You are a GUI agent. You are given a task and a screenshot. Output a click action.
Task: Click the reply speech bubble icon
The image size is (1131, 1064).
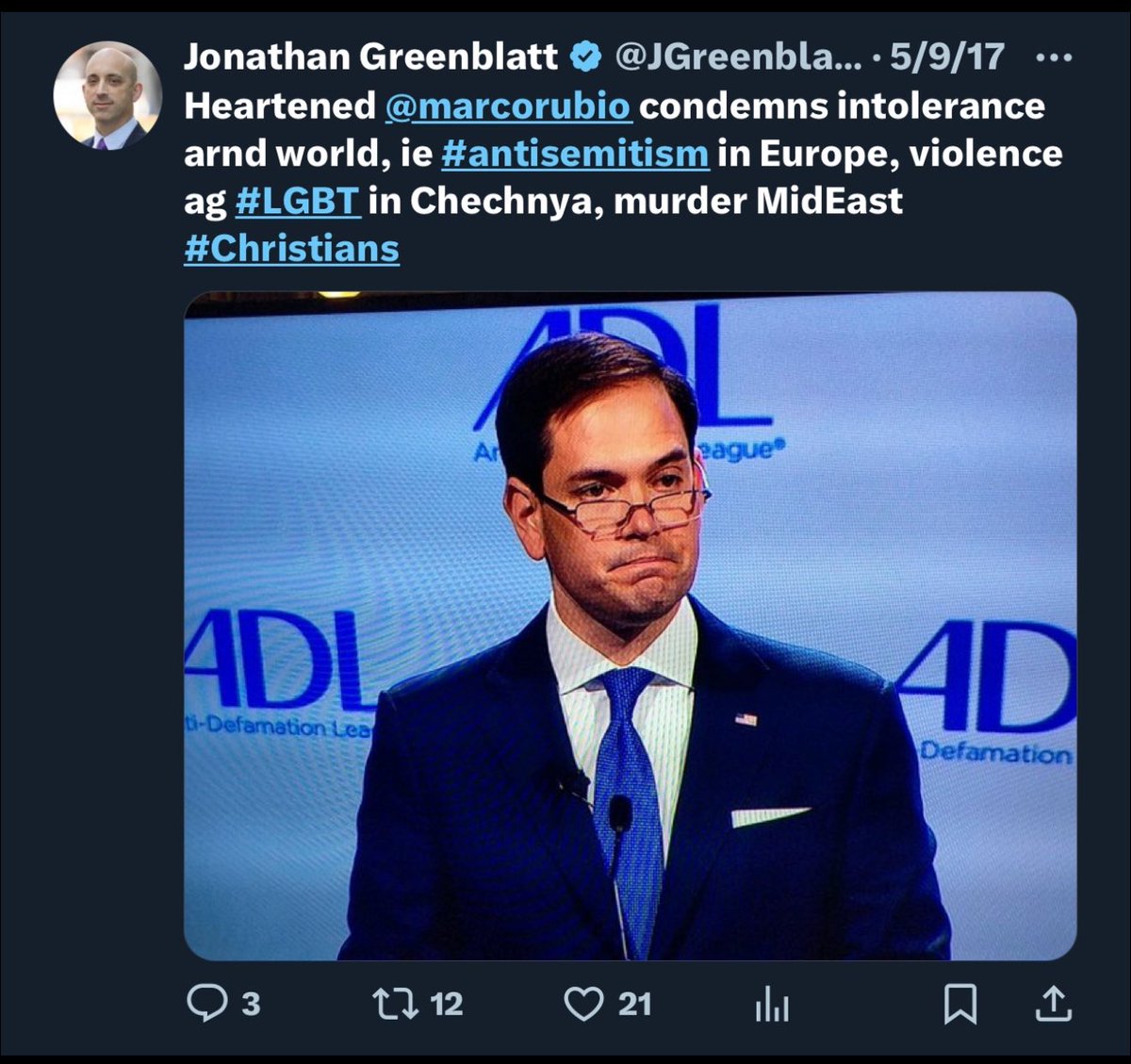click(x=206, y=1003)
